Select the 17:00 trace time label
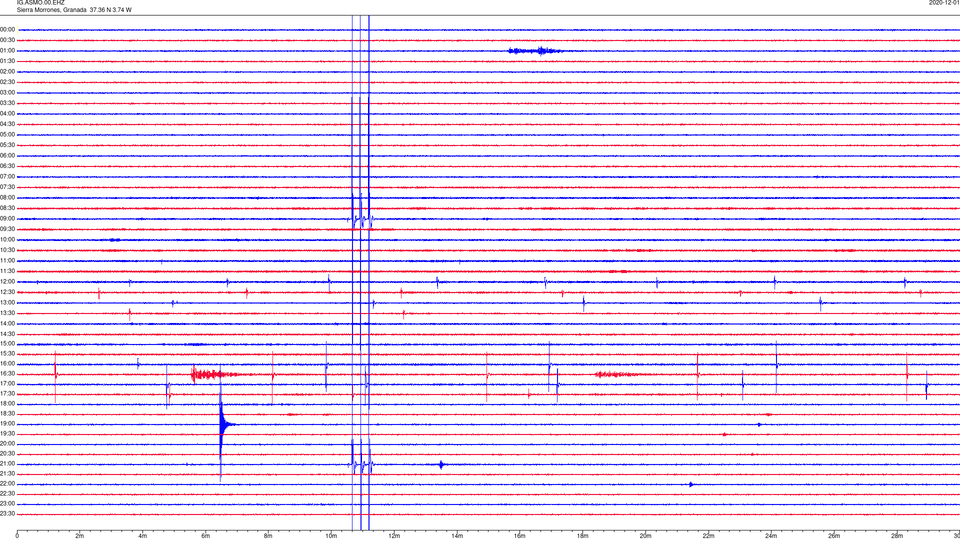The width and height of the screenshot is (960, 540). coord(7,384)
